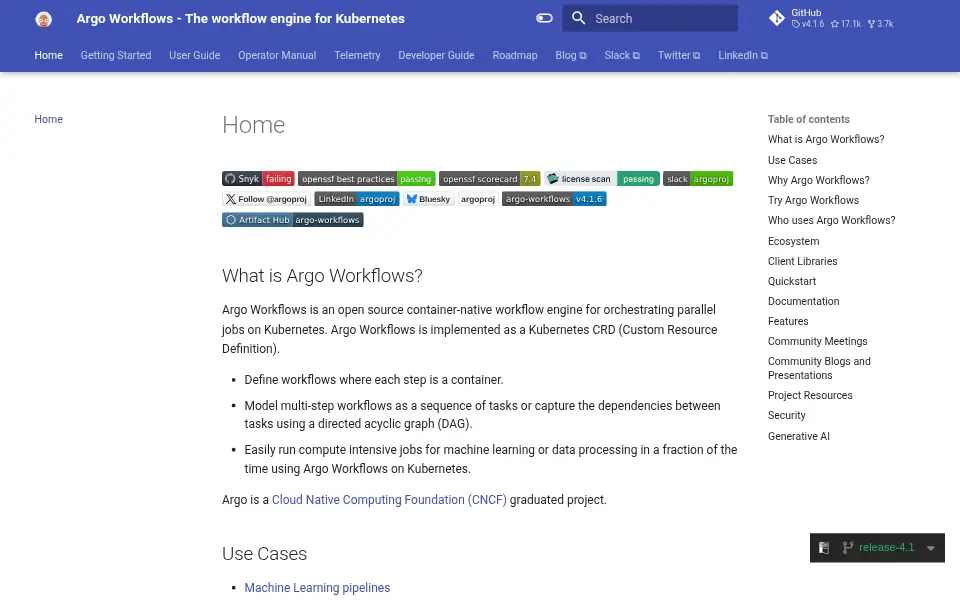Open the Developer Guide tab
This screenshot has width=960, height=600.
click(436, 55)
